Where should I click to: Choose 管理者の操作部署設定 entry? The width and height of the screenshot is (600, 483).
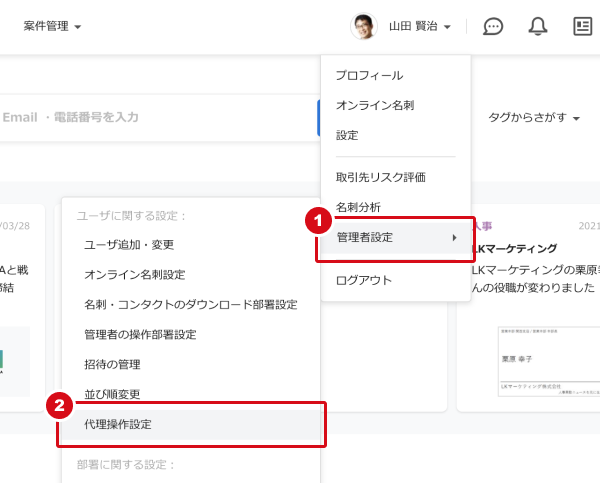click(x=140, y=334)
